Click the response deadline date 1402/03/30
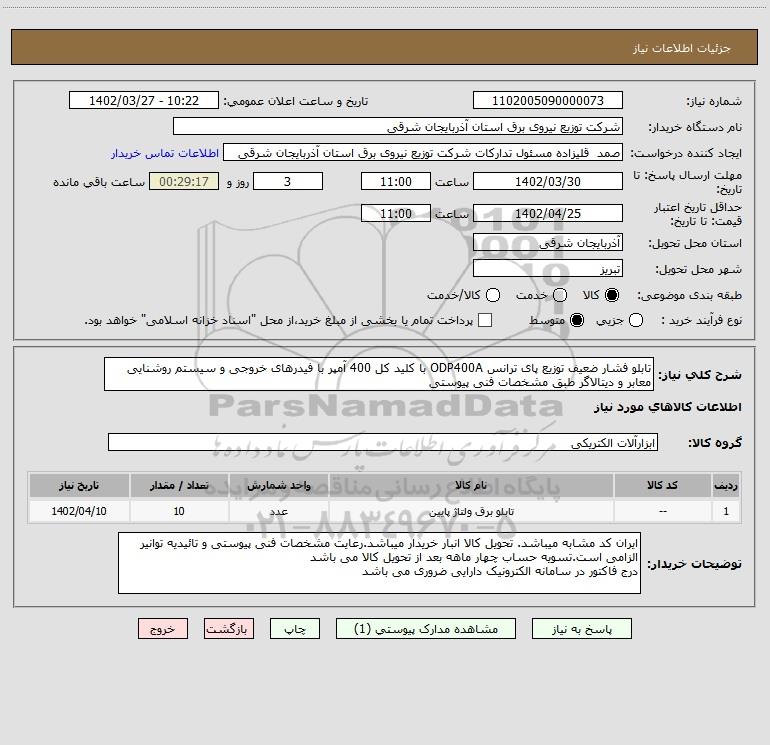The image size is (770, 745). coord(548,181)
